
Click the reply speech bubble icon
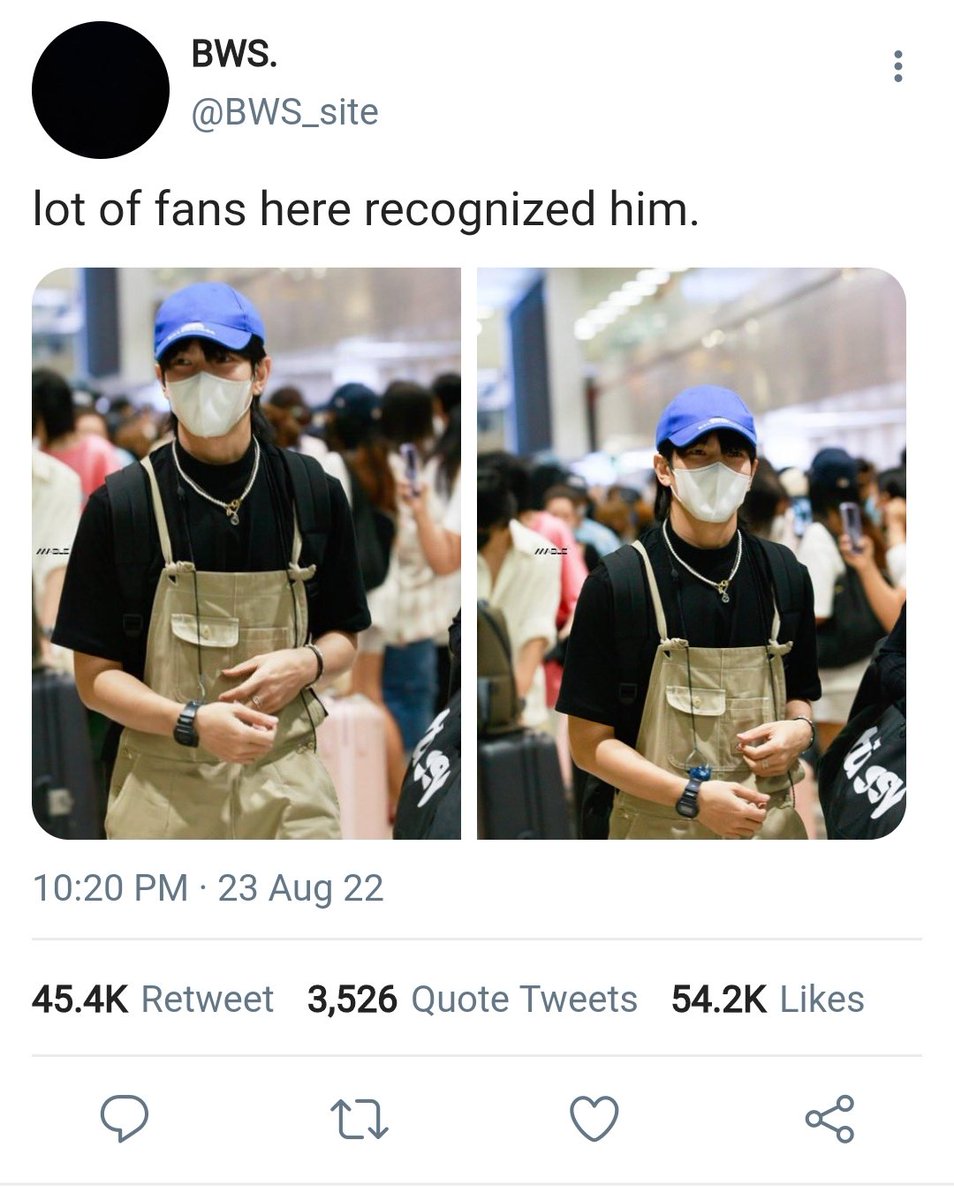(x=125, y=1118)
